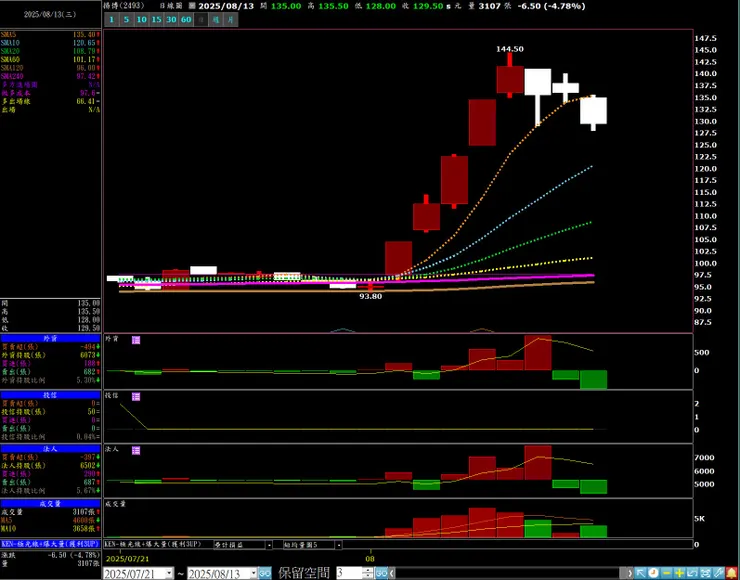Click the red alert bell icon
Viewport: 740px width, 580px height.
(732, 573)
